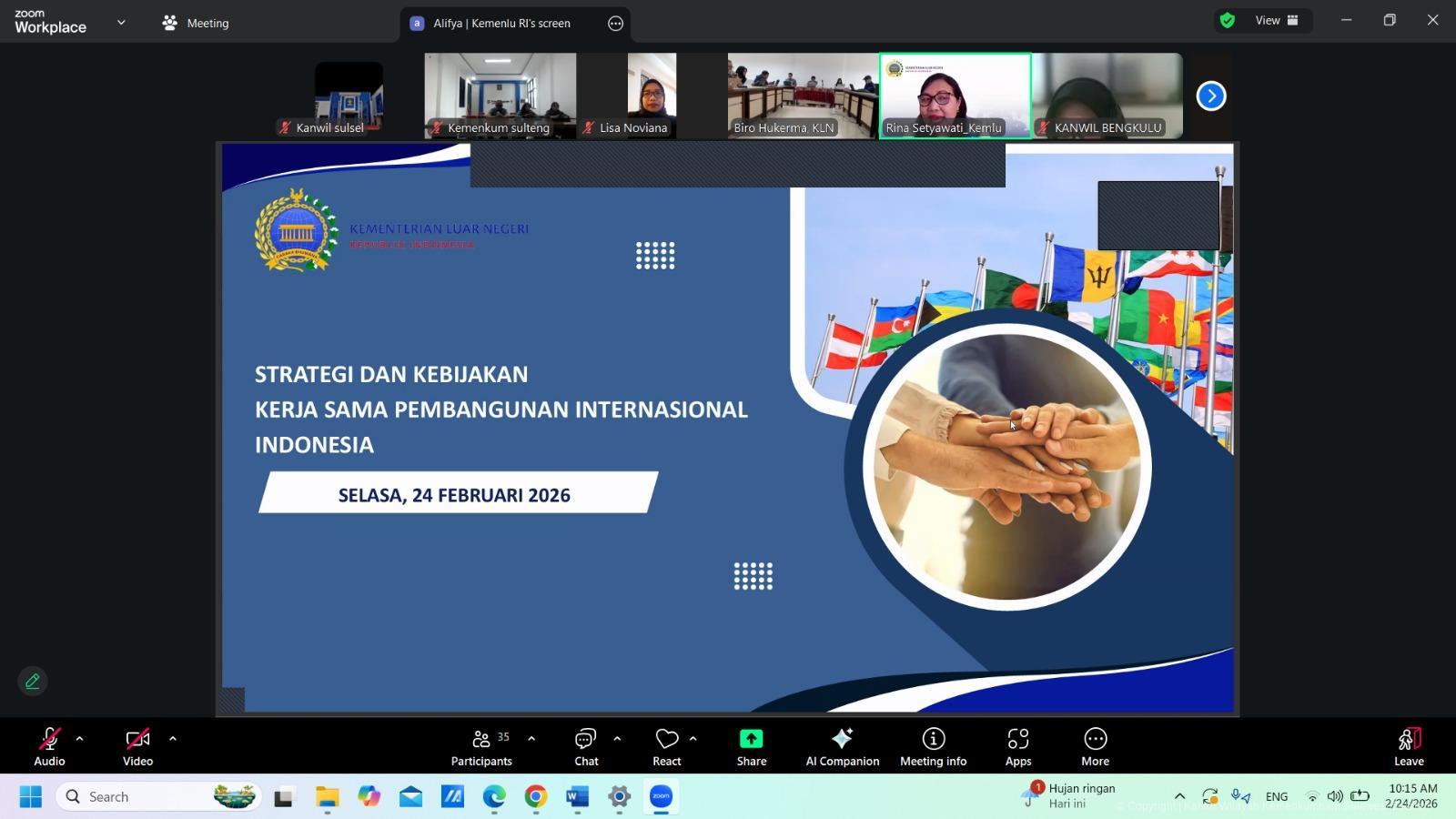Expand audio settings arrow next to Audio
The image size is (1456, 819).
[x=79, y=739]
